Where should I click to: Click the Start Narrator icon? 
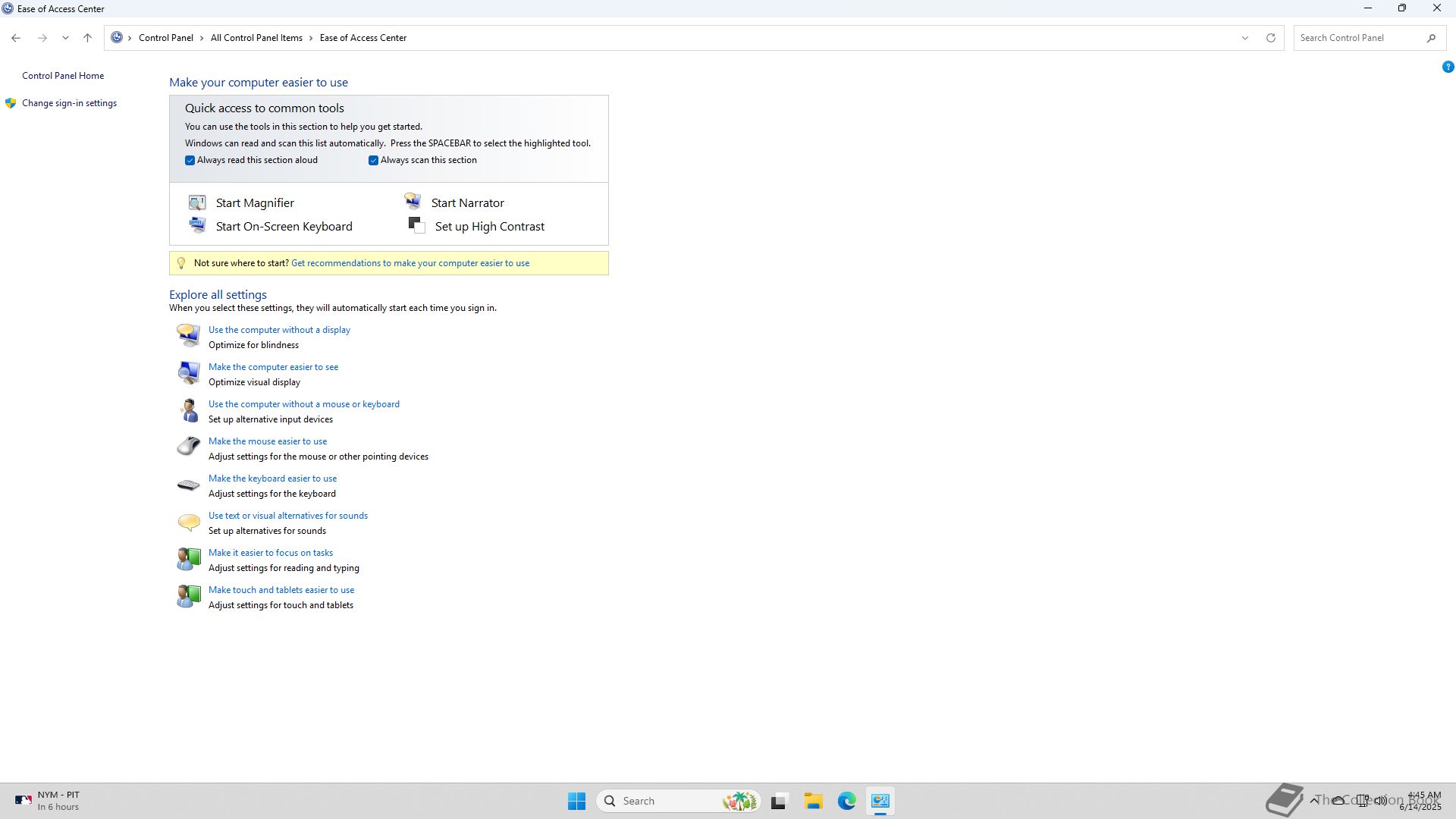click(x=413, y=202)
